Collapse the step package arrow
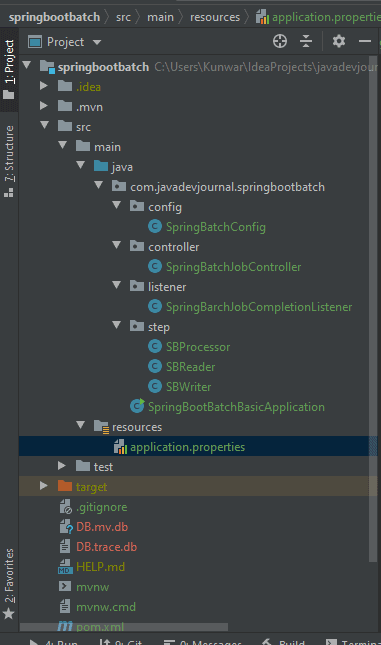 pyautogui.click(x=117, y=325)
